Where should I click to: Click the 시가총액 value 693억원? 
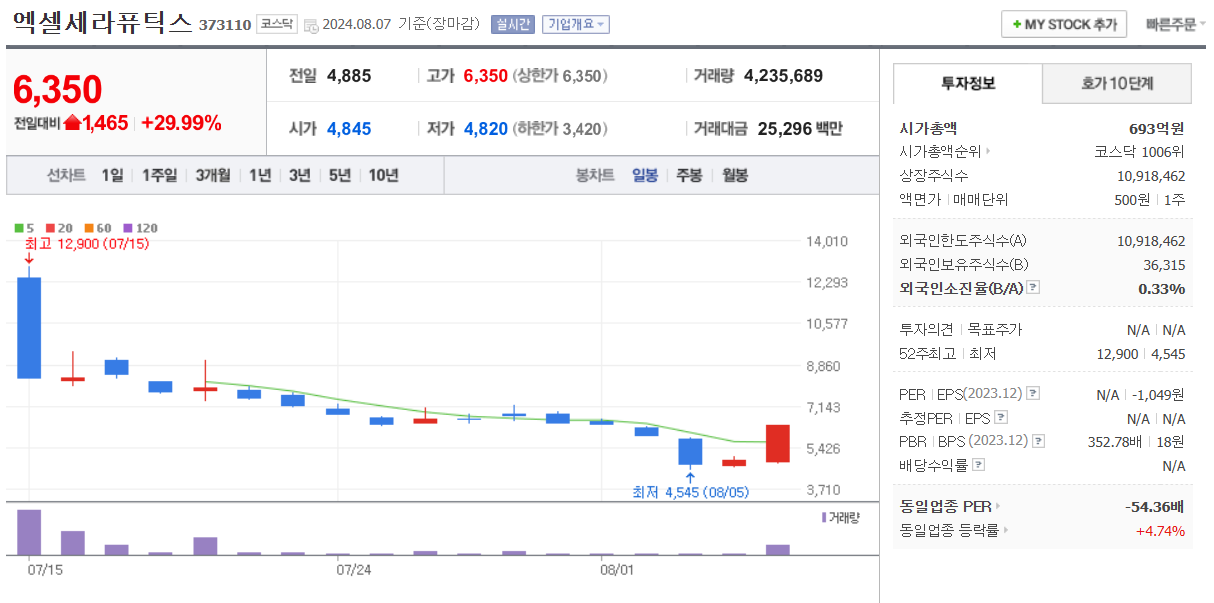[x=1157, y=128]
